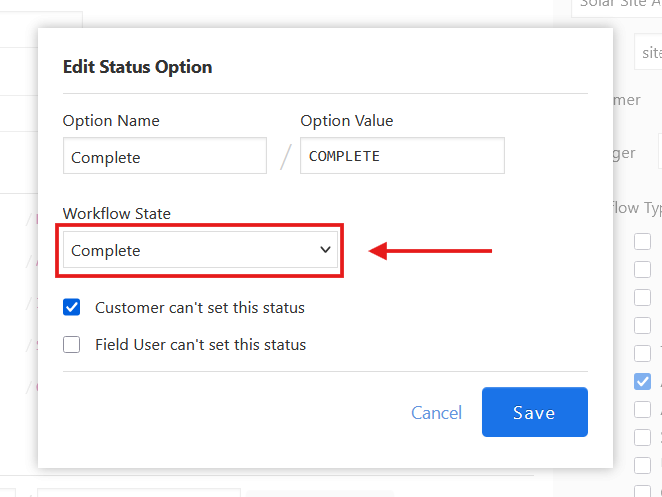Focus the Option Value field showing COMPLETE
Screen dimensions: 662x497
(402, 157)
